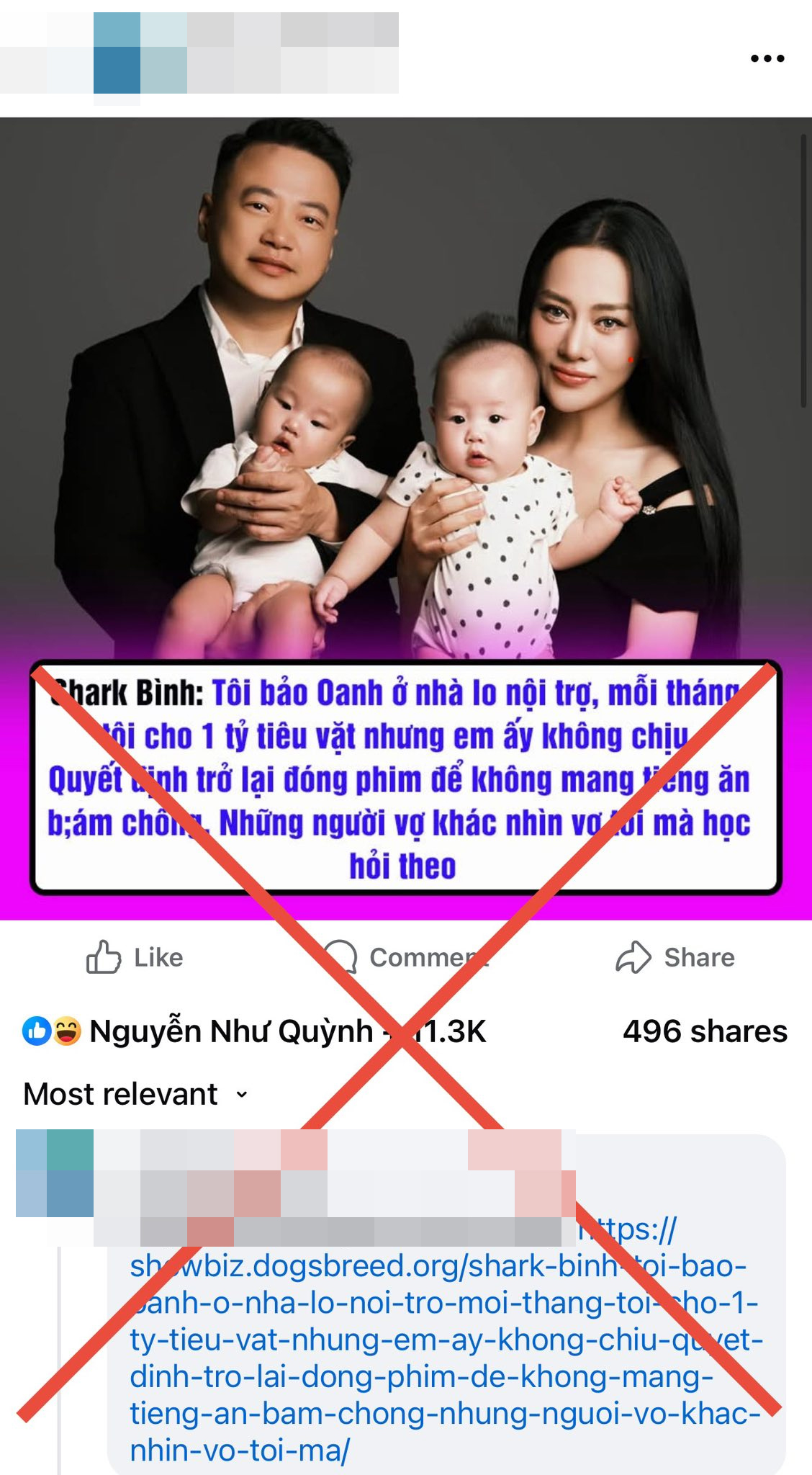The height and width of the screenshot is (1475, 812).
Task: View the laughing haha reaction icon
Action: coord(67,1031)
